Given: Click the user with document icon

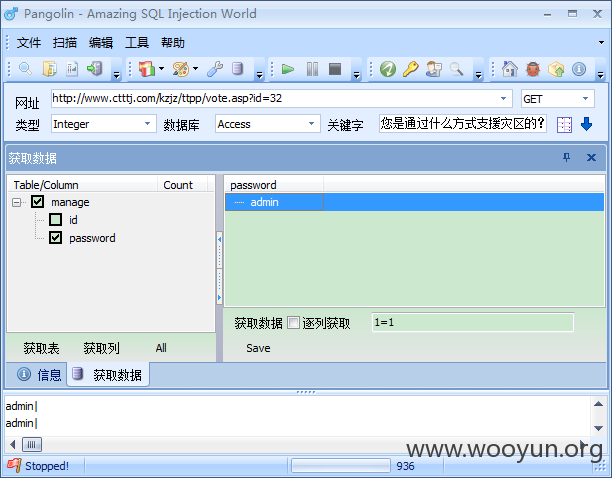Looking at the screenshot, I should 434,69.
